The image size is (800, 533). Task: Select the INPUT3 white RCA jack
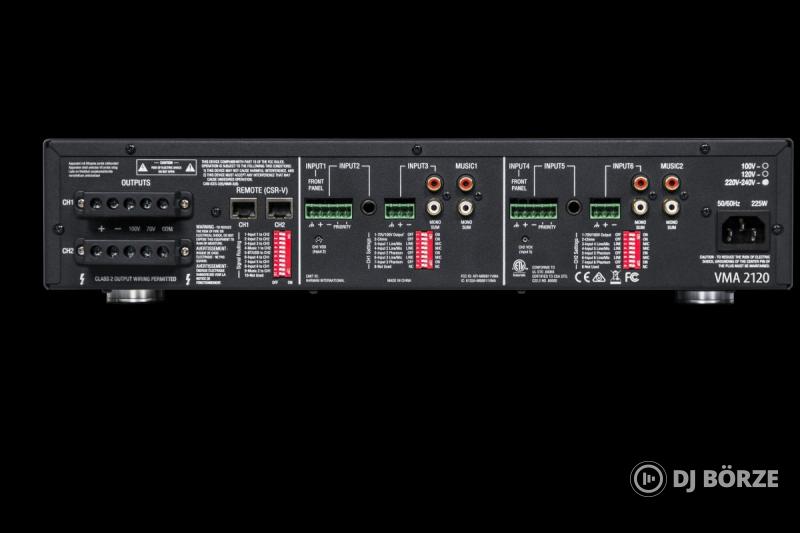pos(434,207)
